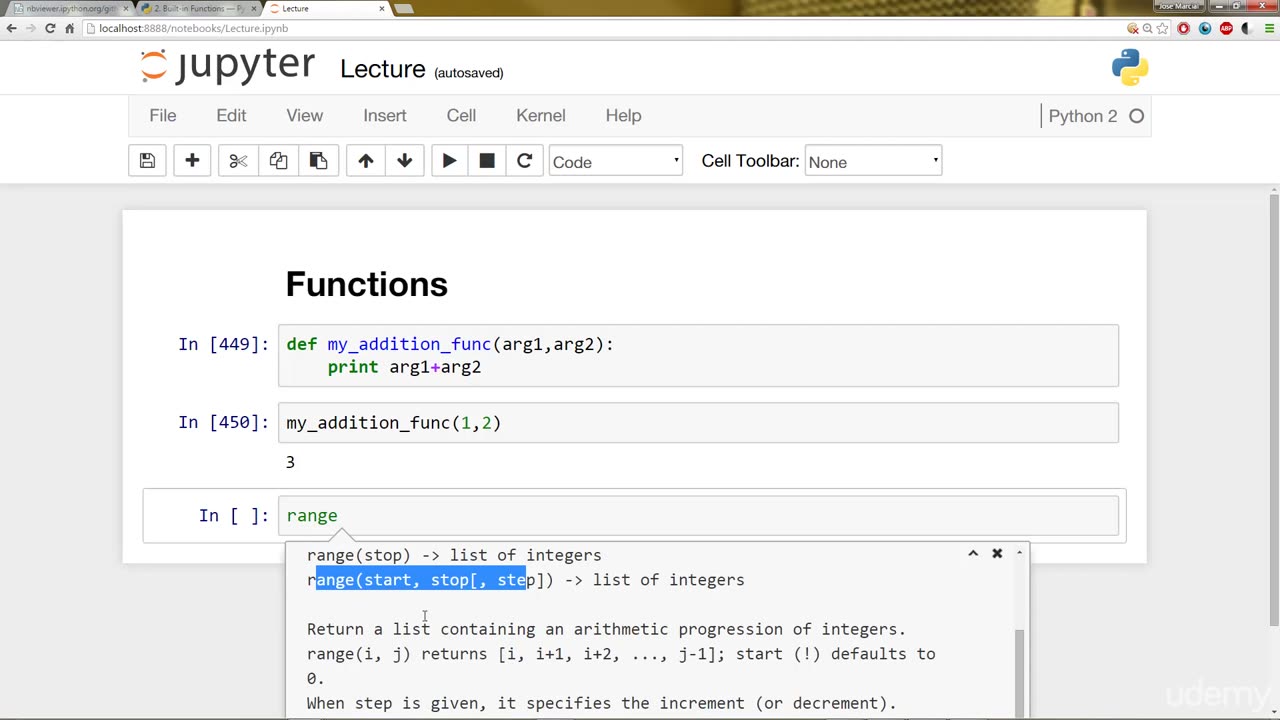The image size is (1280, 720).
Task: Interrupt the kernel with the stop icon
Action: [x=487, y=161]
